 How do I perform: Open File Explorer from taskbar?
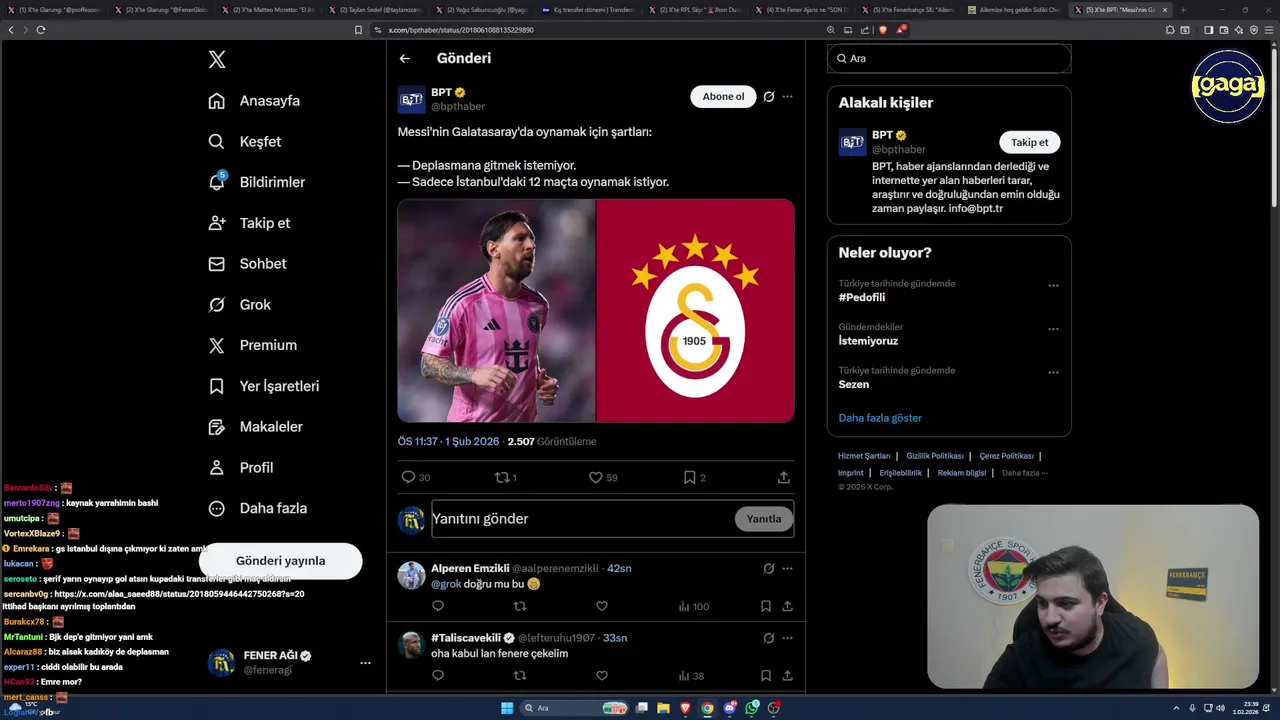(x=663, y=708)
